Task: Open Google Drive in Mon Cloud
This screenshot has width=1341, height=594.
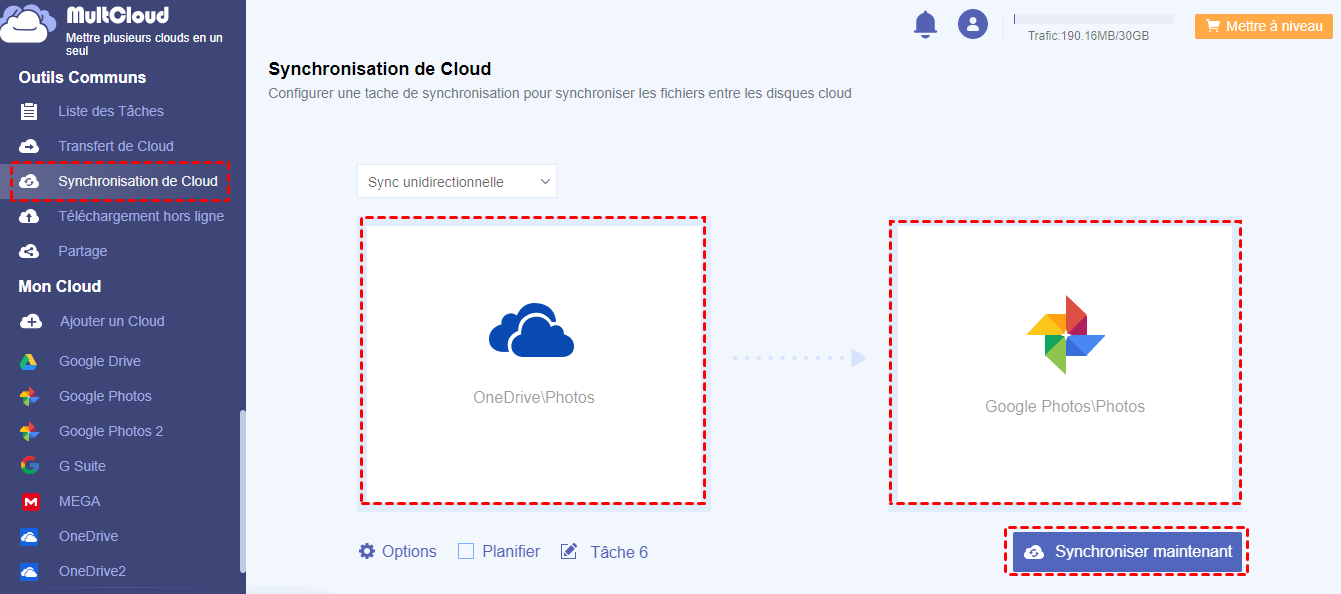Action: pos(100,361)
